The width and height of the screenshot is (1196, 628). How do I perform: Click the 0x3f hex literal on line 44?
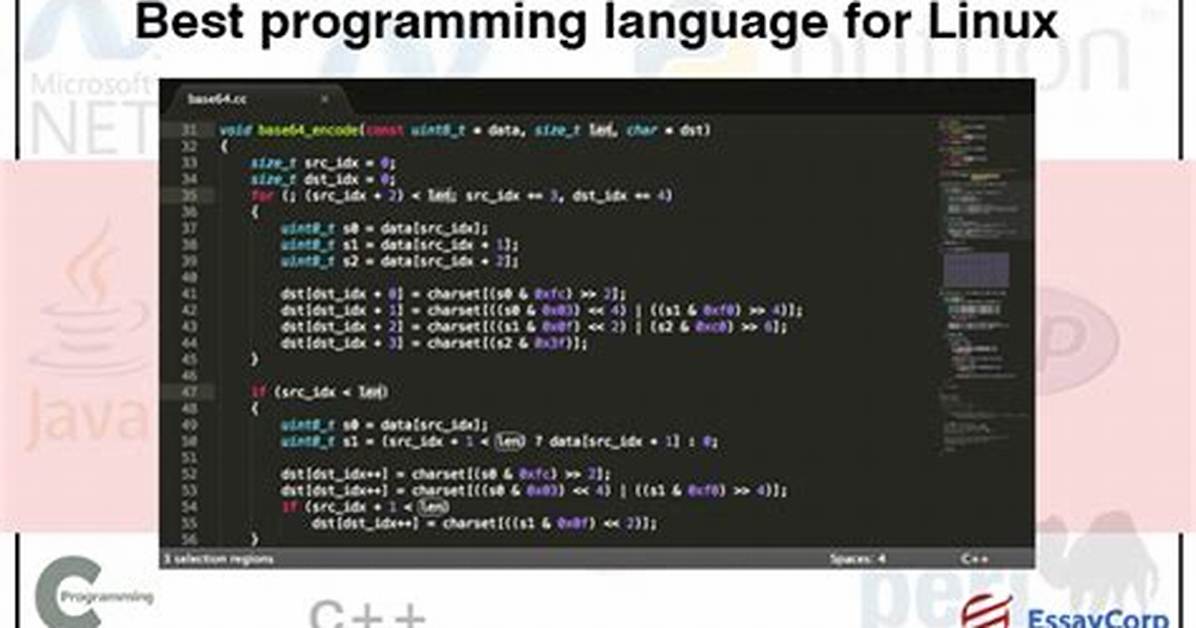point(551,343)
